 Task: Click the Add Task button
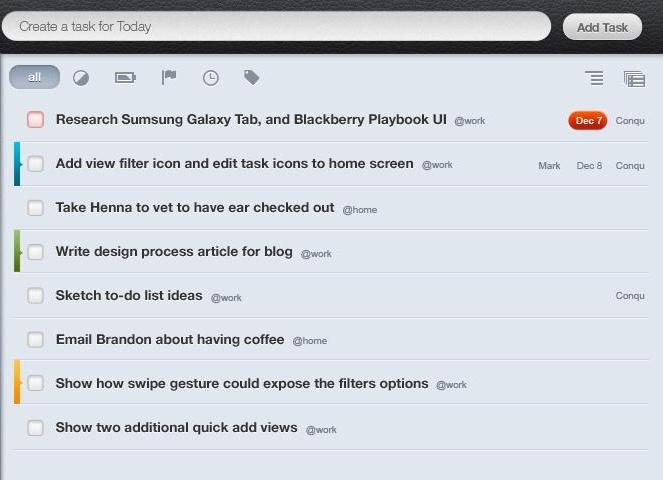click(x=602, y=27)
